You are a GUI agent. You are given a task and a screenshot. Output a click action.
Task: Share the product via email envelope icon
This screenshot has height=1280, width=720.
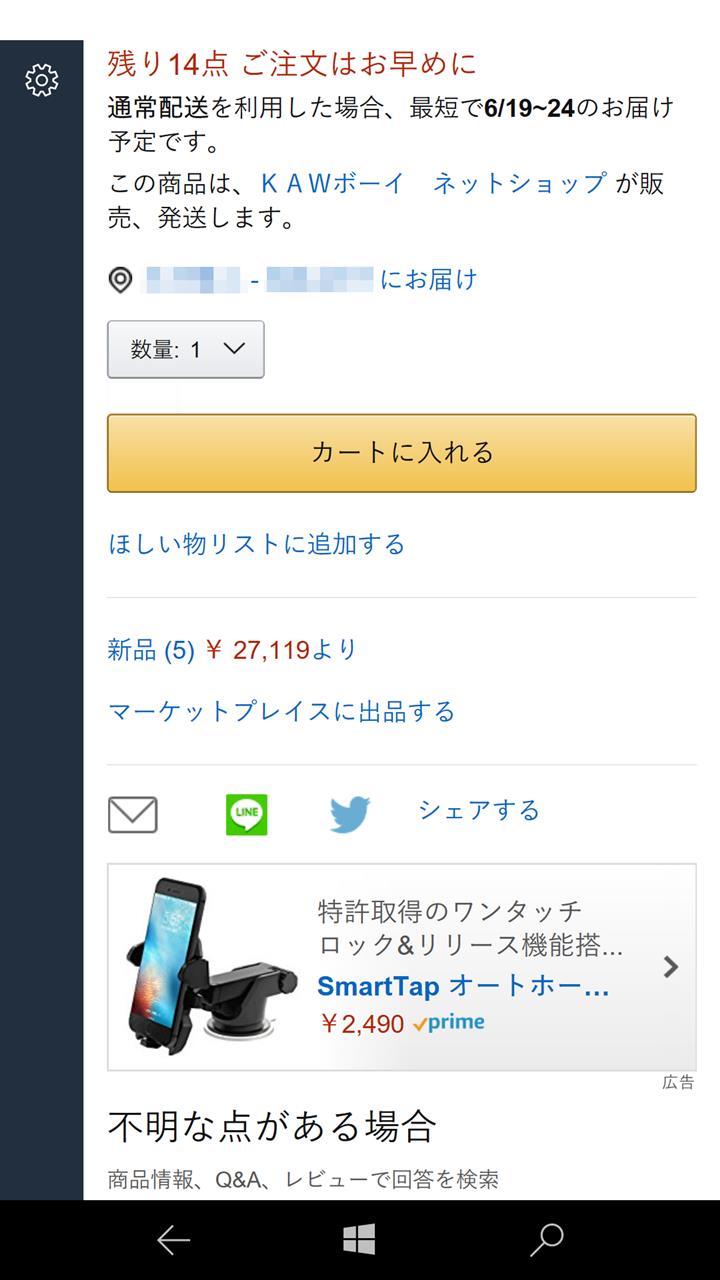pyautogui.click(x=133, y=815)
